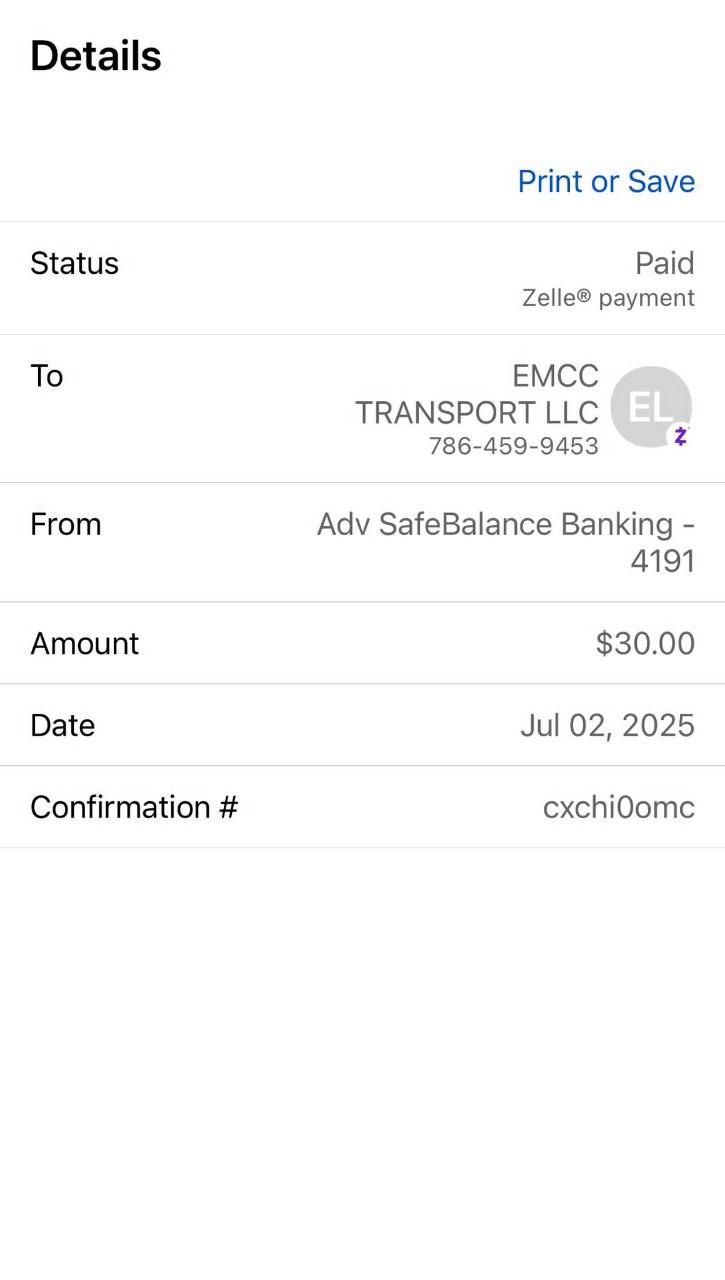Image resolution: width=725 pixels, height=1280 pixels.
Task: Tap the Status row label
Action: click(74, 263)
